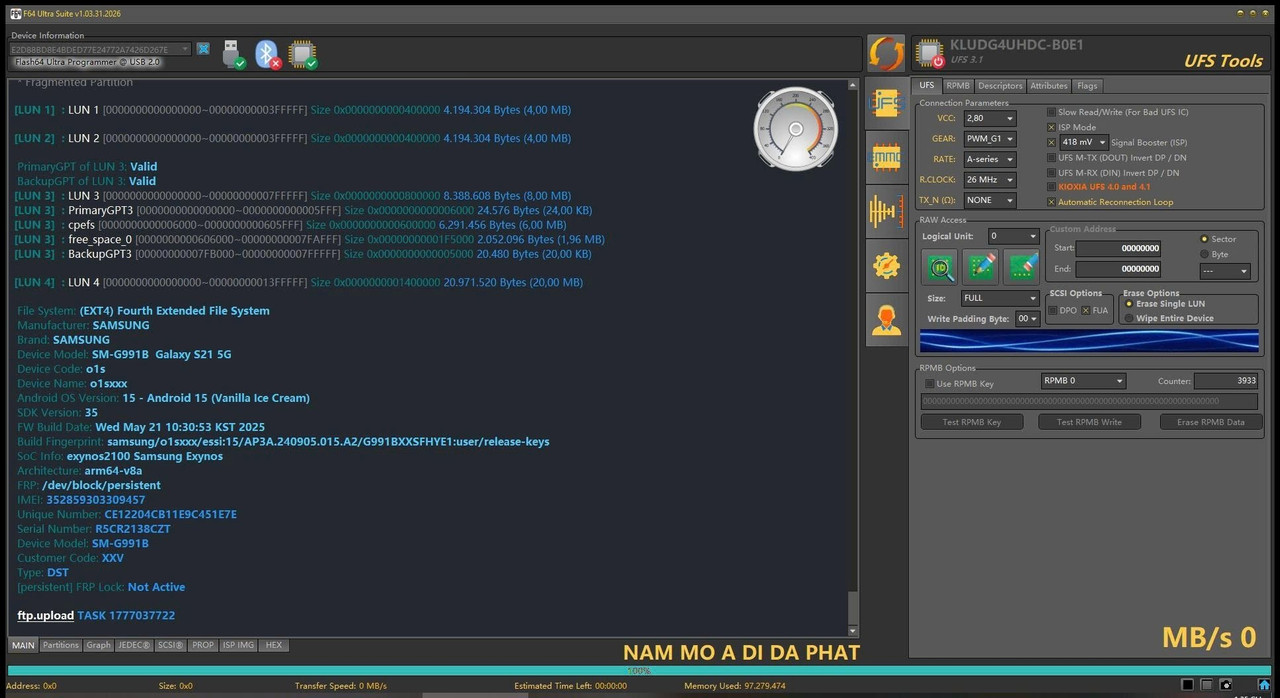1280x698 pixels.
Task: Select the Sector radio button
Action: [x=1204, y=239]
